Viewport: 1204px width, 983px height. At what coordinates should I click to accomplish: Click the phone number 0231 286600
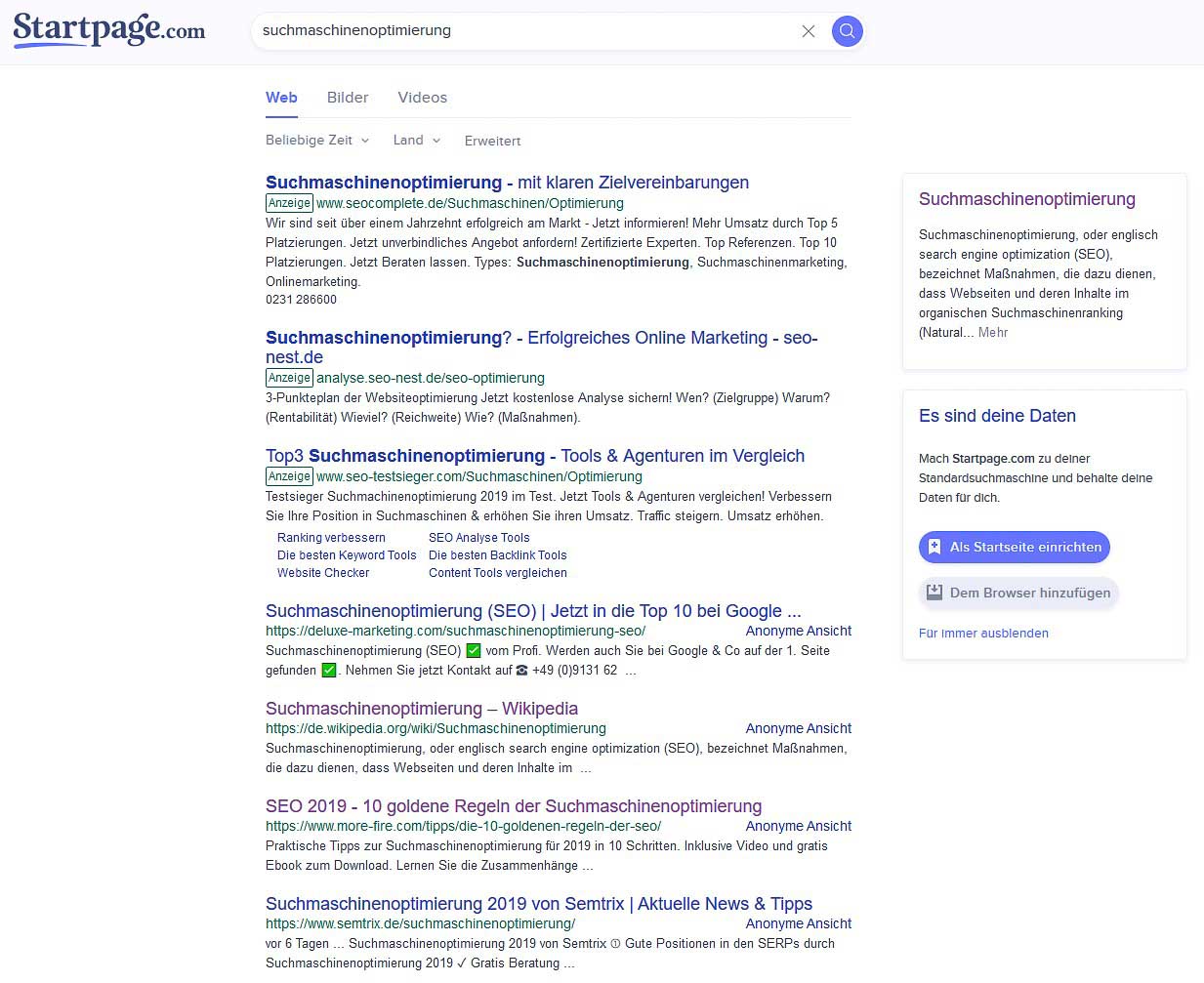point(301,300)
